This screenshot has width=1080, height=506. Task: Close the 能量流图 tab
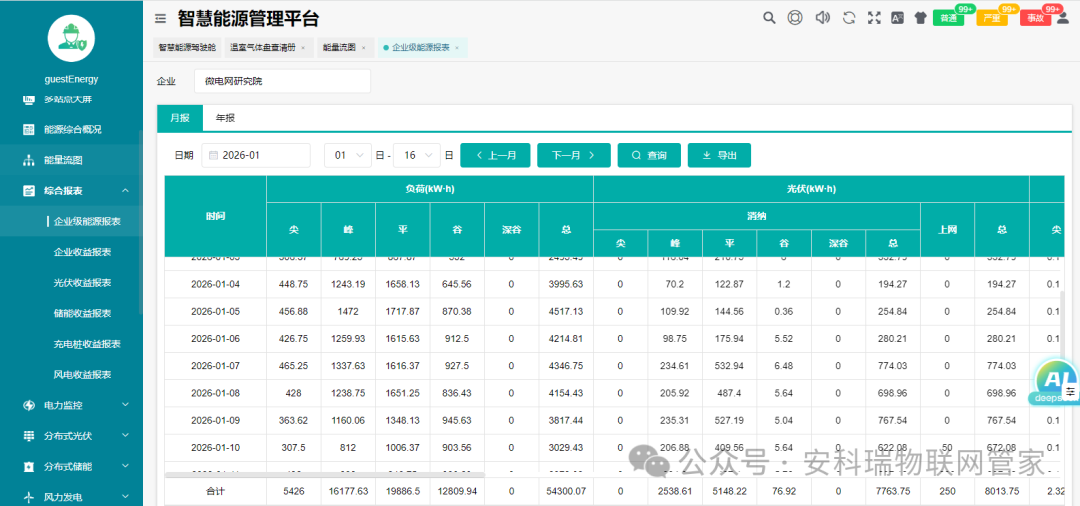click(x=364, y=48)
